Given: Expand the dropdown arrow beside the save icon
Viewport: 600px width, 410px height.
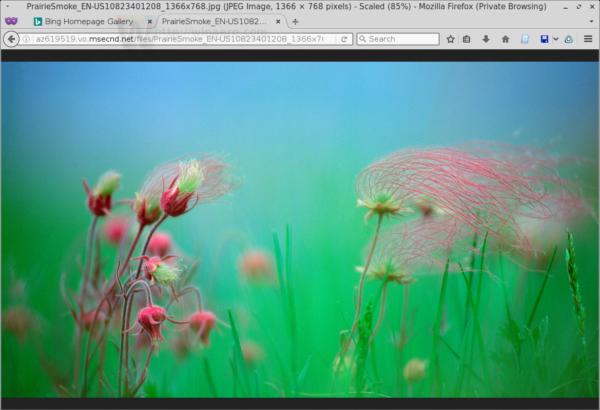Looking at the screenshot, I should click(x=556, y=39).
